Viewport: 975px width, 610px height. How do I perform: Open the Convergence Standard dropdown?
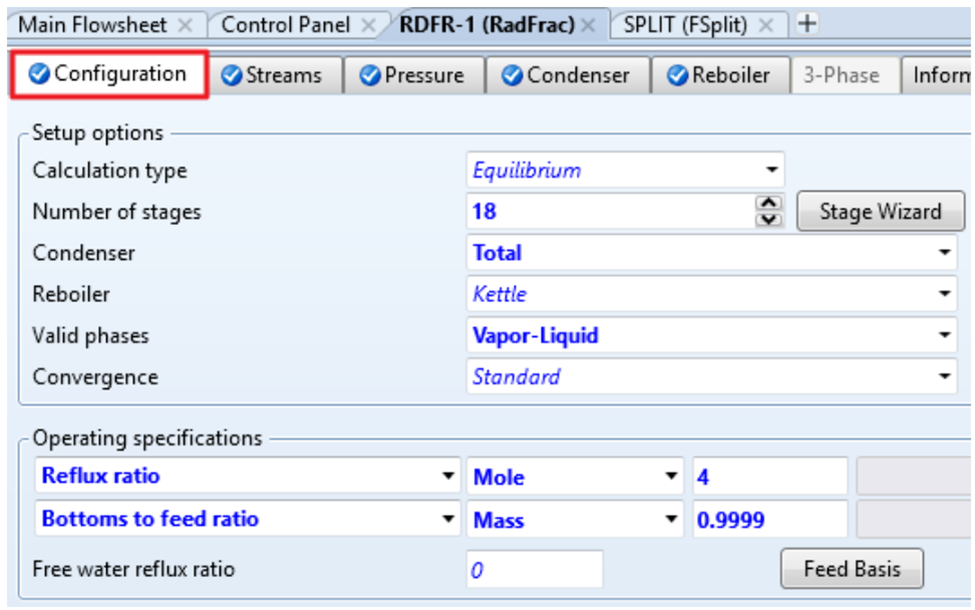[944, 377]
